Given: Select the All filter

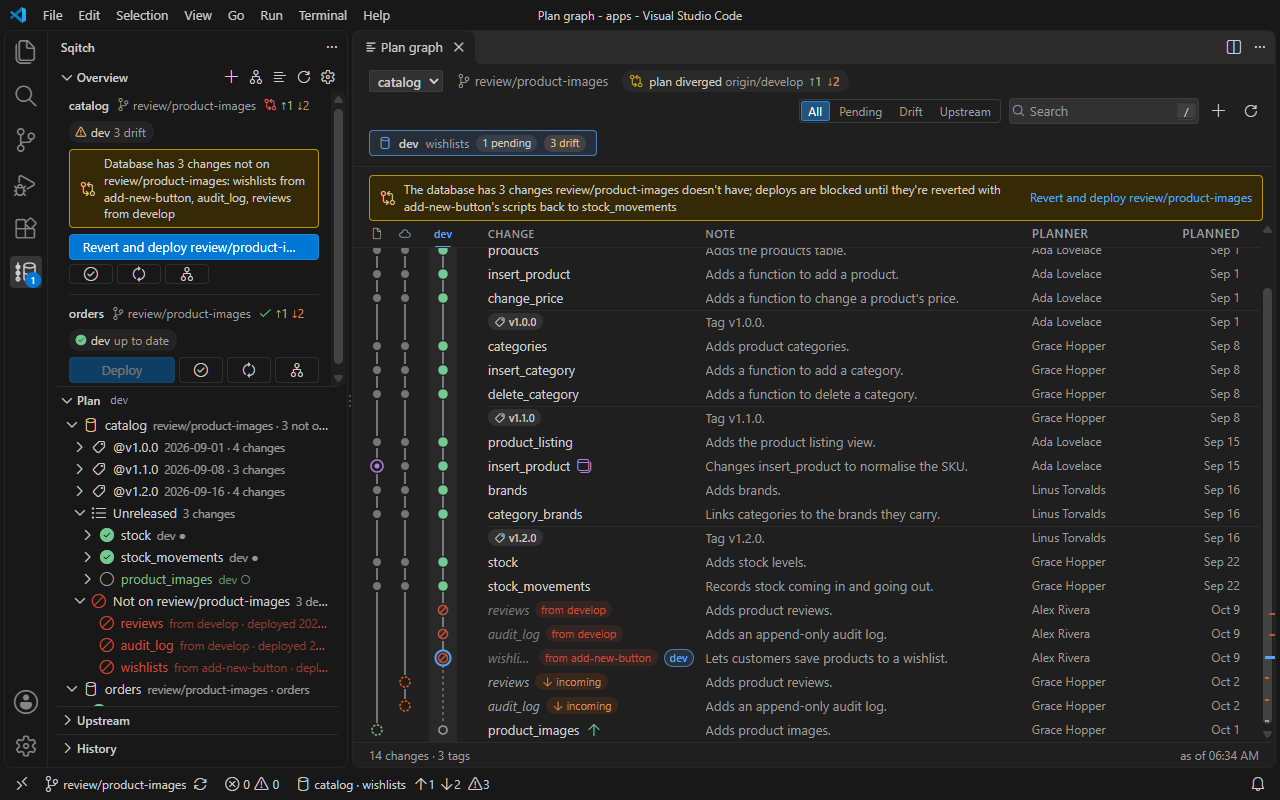Looking at the screenshot, I should [815, 112].
